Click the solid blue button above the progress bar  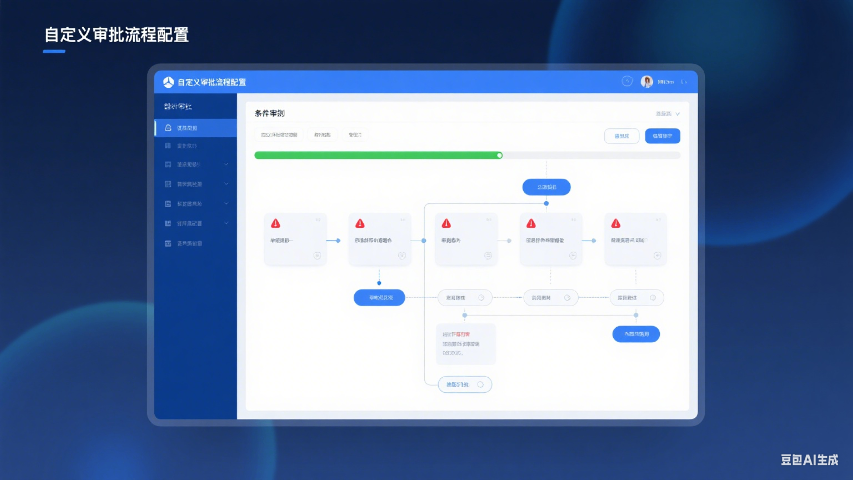click(x=663, y=136)
